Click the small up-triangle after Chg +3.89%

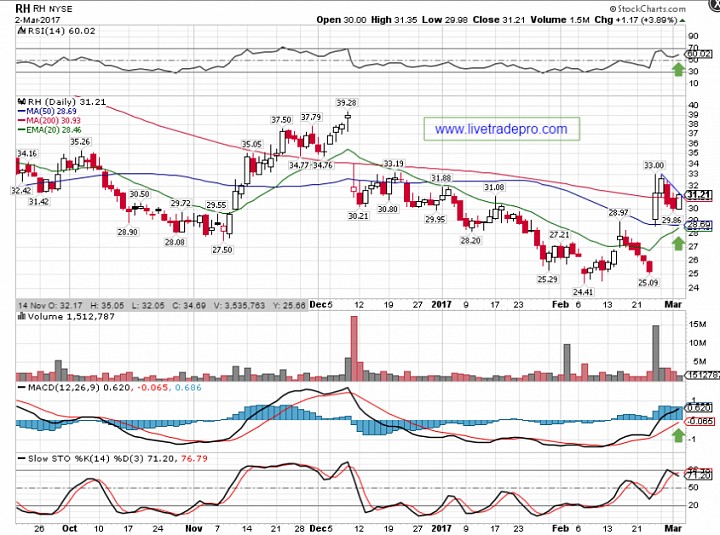click(x=682, y=21)
